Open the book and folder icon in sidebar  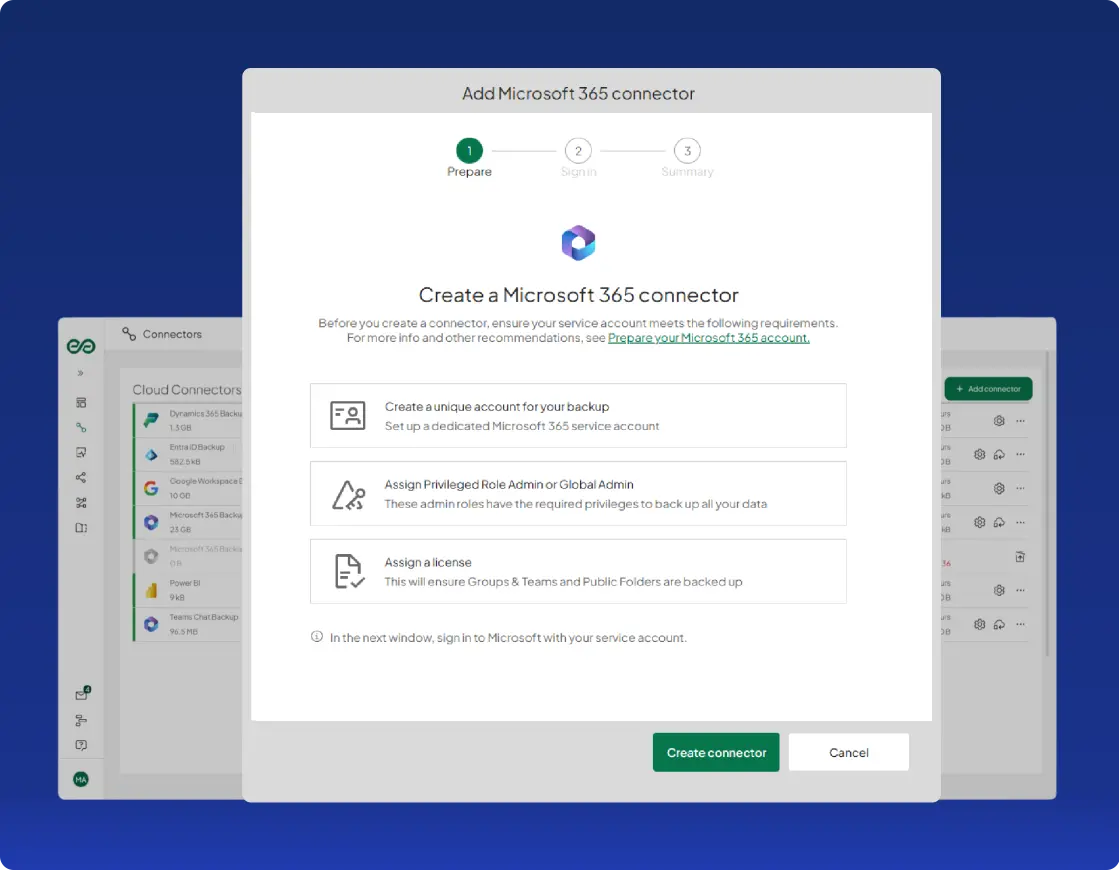(x=81, y=528)
